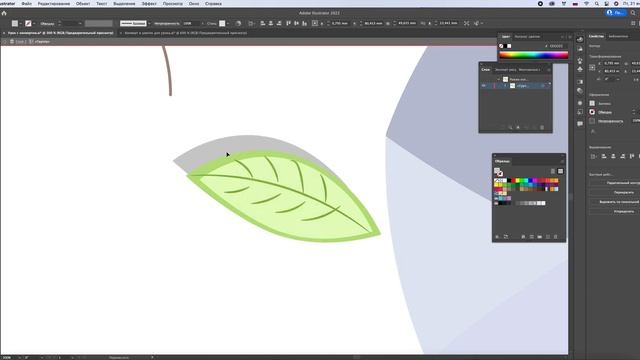Viewport: 640px width, 360px height.
Task: Open the Объект menu
Action: point(83,4)
